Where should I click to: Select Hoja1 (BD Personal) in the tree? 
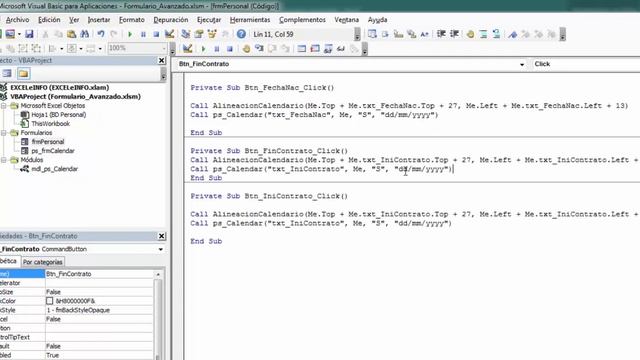59,115
